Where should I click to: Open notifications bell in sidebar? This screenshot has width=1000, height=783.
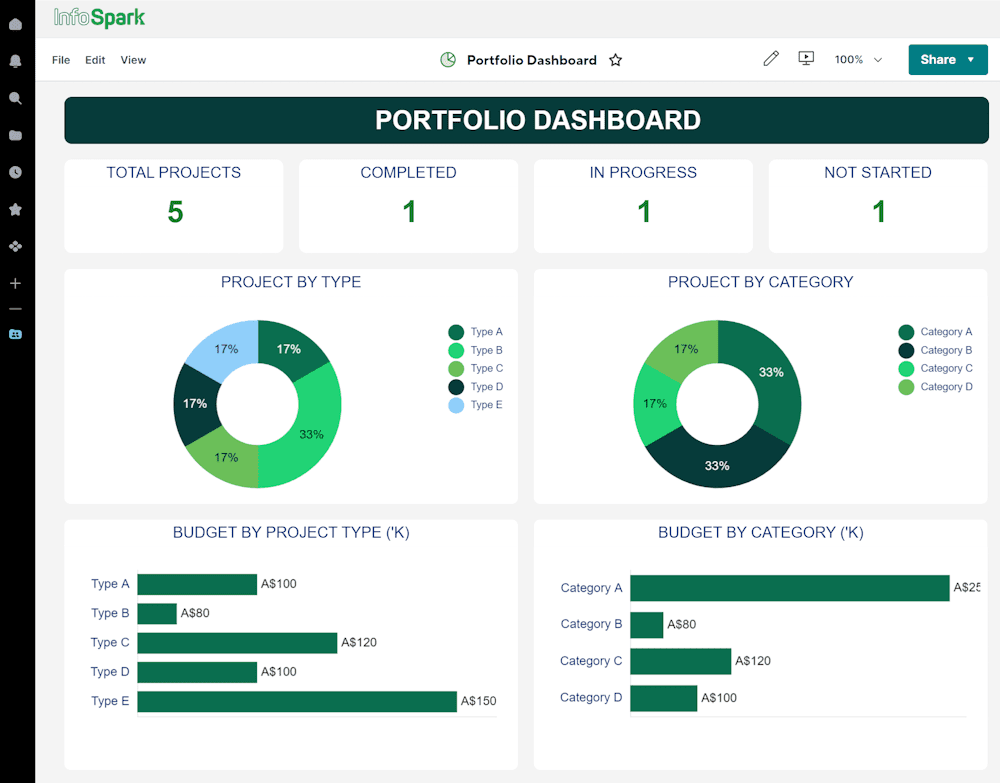point(15,61)
